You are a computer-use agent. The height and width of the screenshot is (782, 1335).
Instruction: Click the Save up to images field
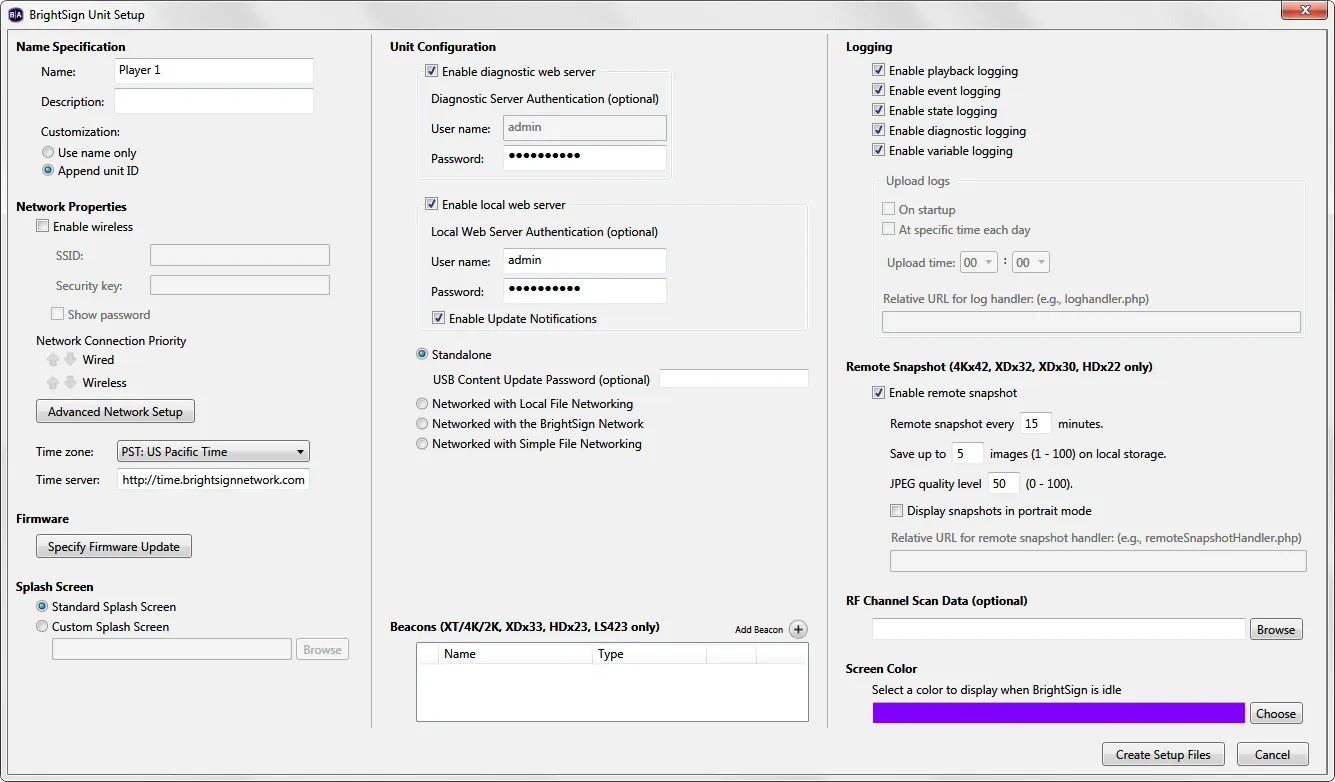[968, 454]
